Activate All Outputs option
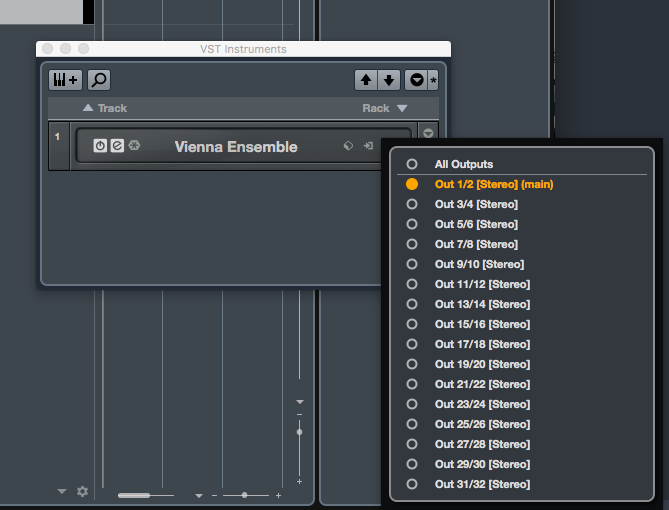 pos(522,164)
